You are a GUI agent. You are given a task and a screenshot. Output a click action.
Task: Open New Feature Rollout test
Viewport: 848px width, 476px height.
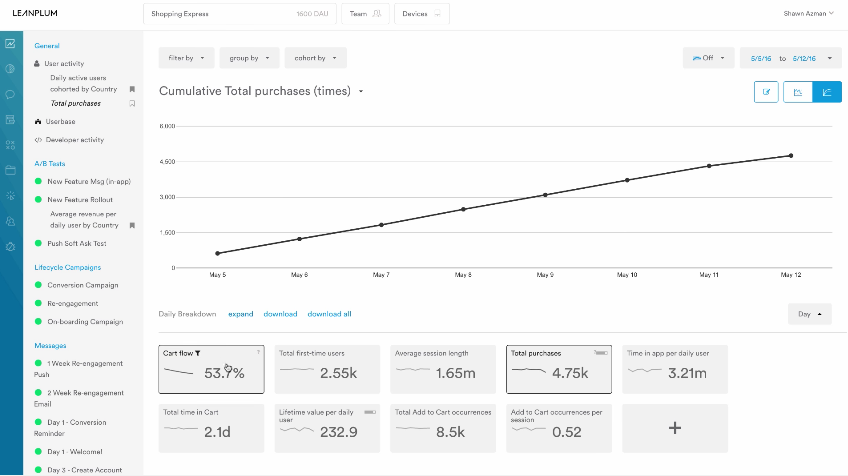pyautogui.click(x=80, y=200)
